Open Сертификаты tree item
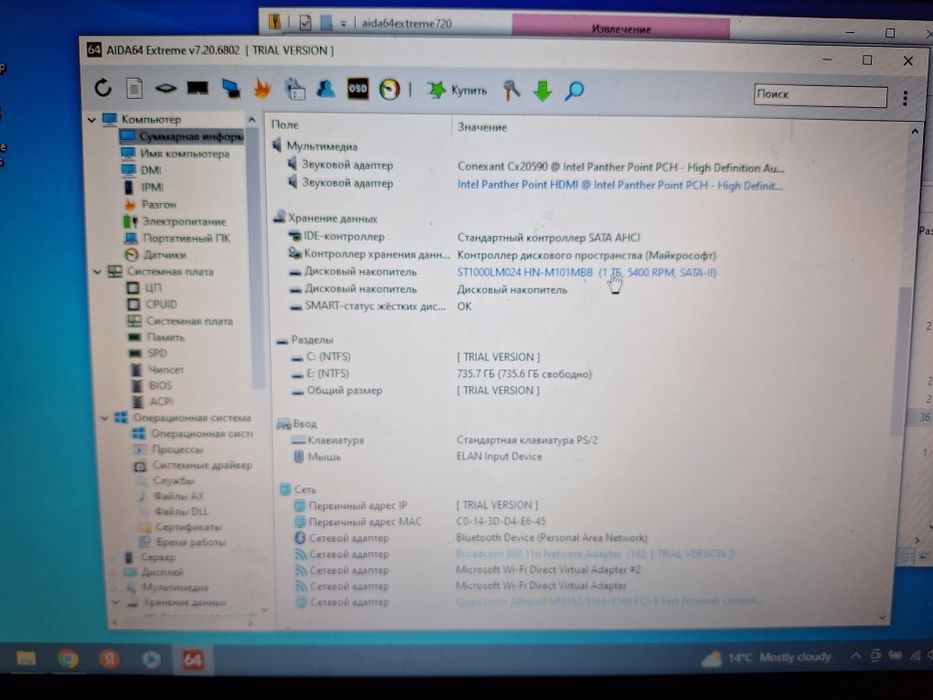The image size is (933, 700). [x=180, y=527]
